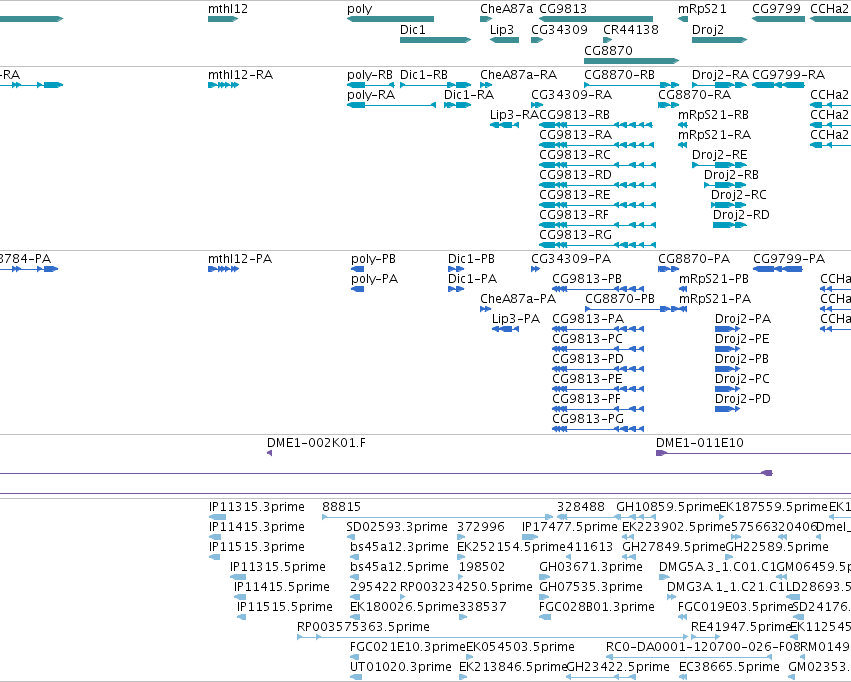851x682 pixels.
Task: Open the CG9799-RA transcript
Action: click(x=789, y=75)
